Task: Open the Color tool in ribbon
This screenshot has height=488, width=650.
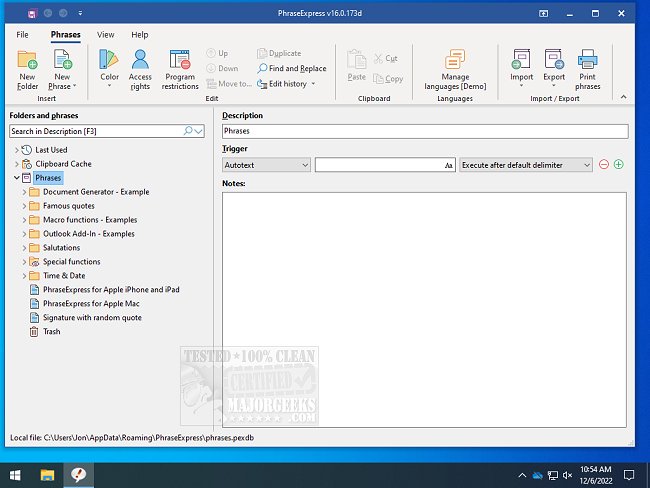Action: [x=109, y=60]
